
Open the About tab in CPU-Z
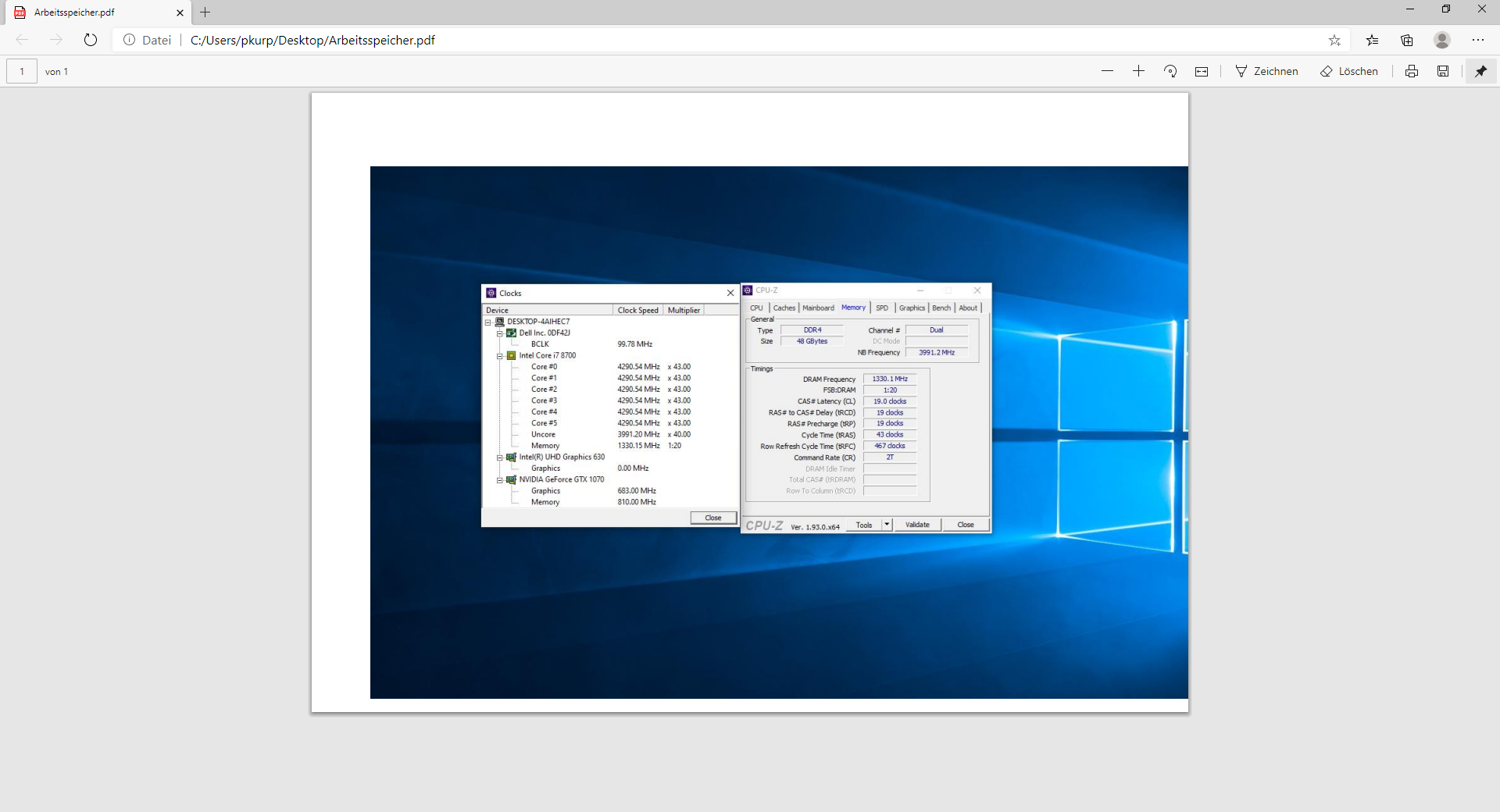click(x=968, y=308)
